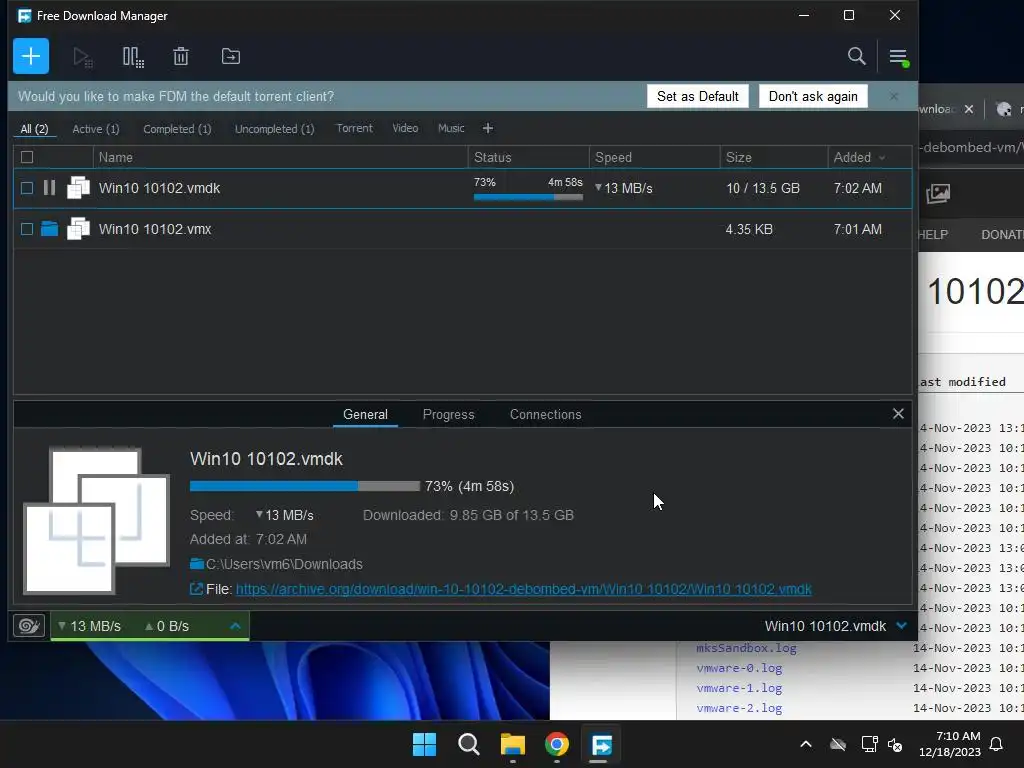
Task: Open search with the magnifier icon
Action: pyautogui.click(x=856, y=56)
